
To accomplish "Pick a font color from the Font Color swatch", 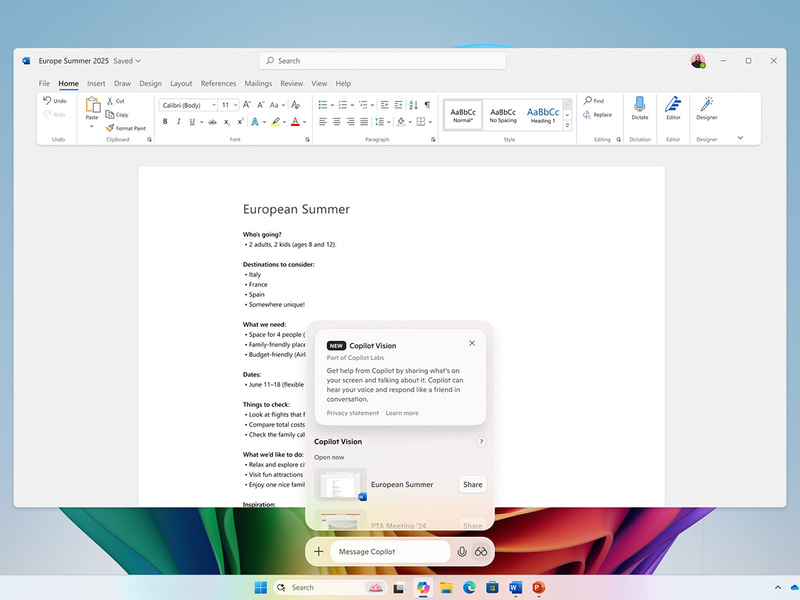I will pyautogui.click(x=296, y=122).
